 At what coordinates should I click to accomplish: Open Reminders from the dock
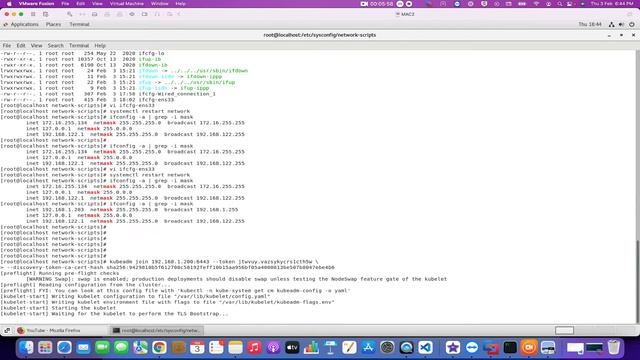[x=216, y=347]
